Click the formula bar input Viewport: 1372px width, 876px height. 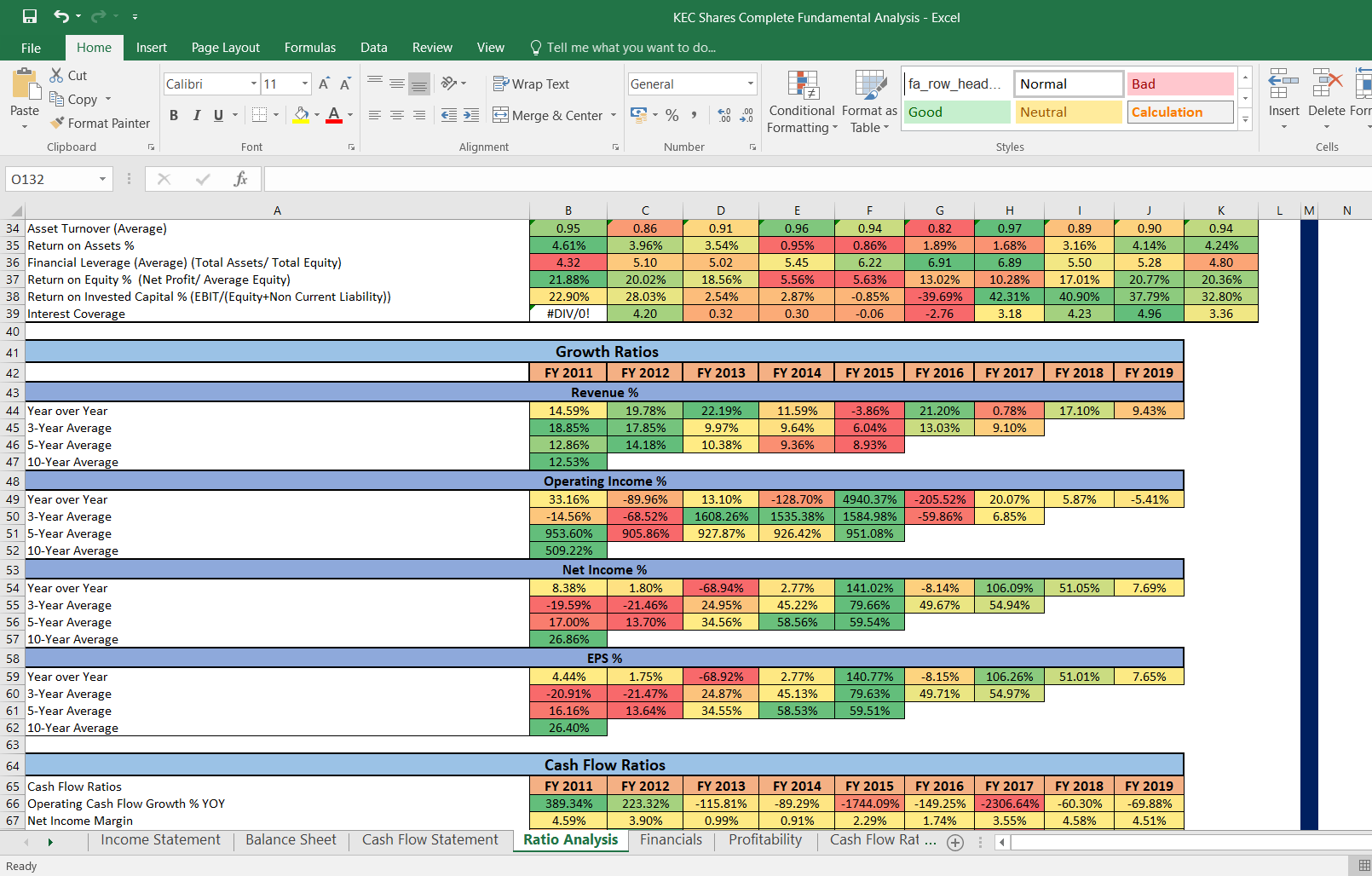coord(816,179)
